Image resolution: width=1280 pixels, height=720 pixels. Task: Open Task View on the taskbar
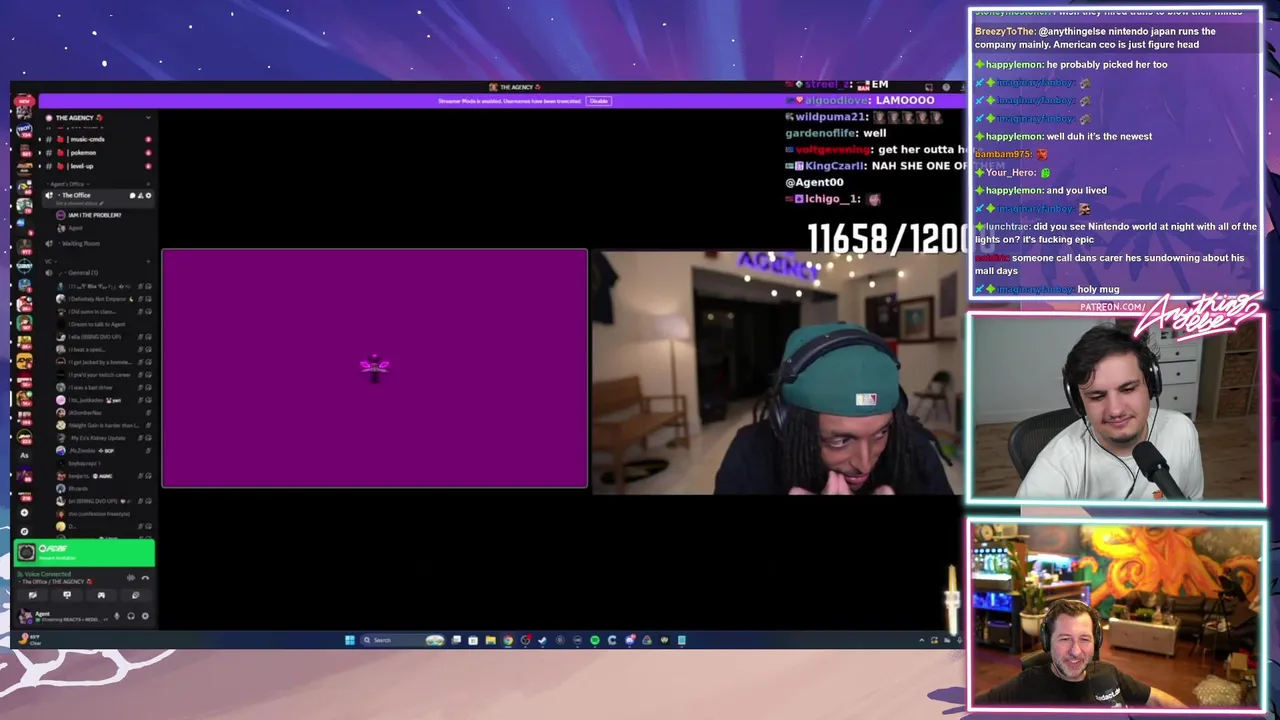pos(456,640)
